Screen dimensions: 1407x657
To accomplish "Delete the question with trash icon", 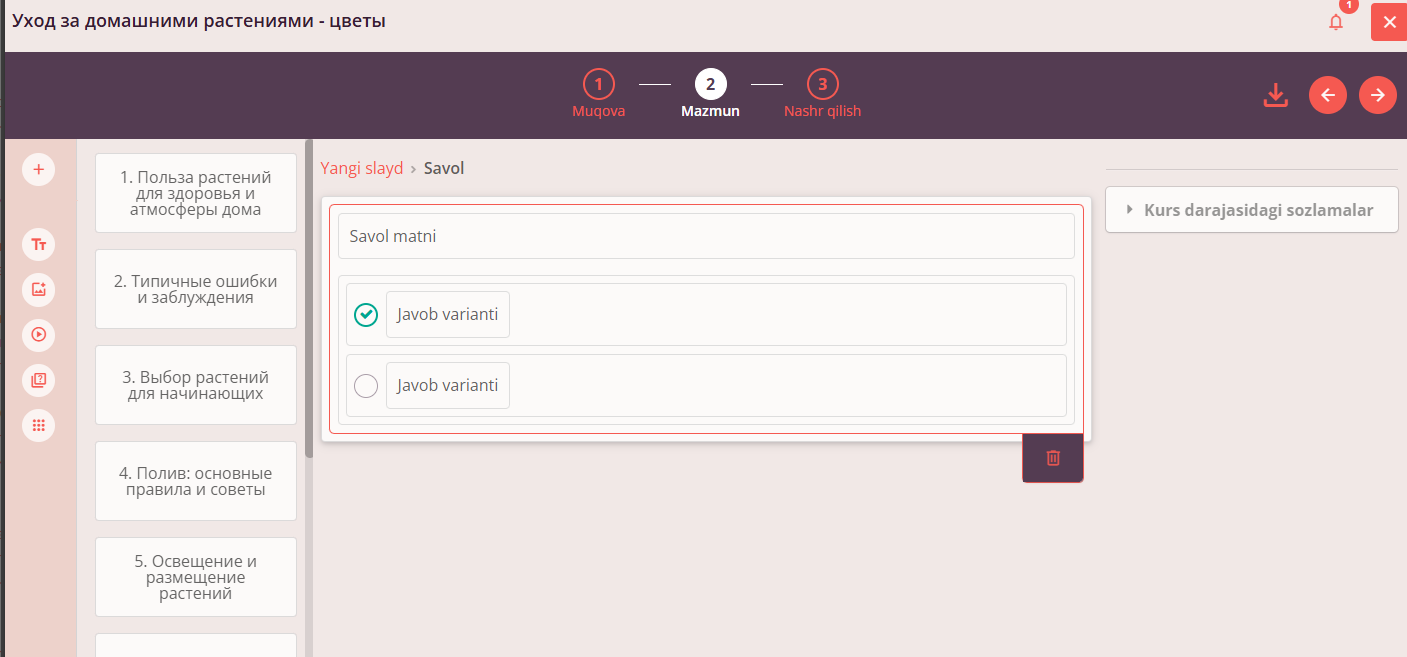I will pos(1053,458).
